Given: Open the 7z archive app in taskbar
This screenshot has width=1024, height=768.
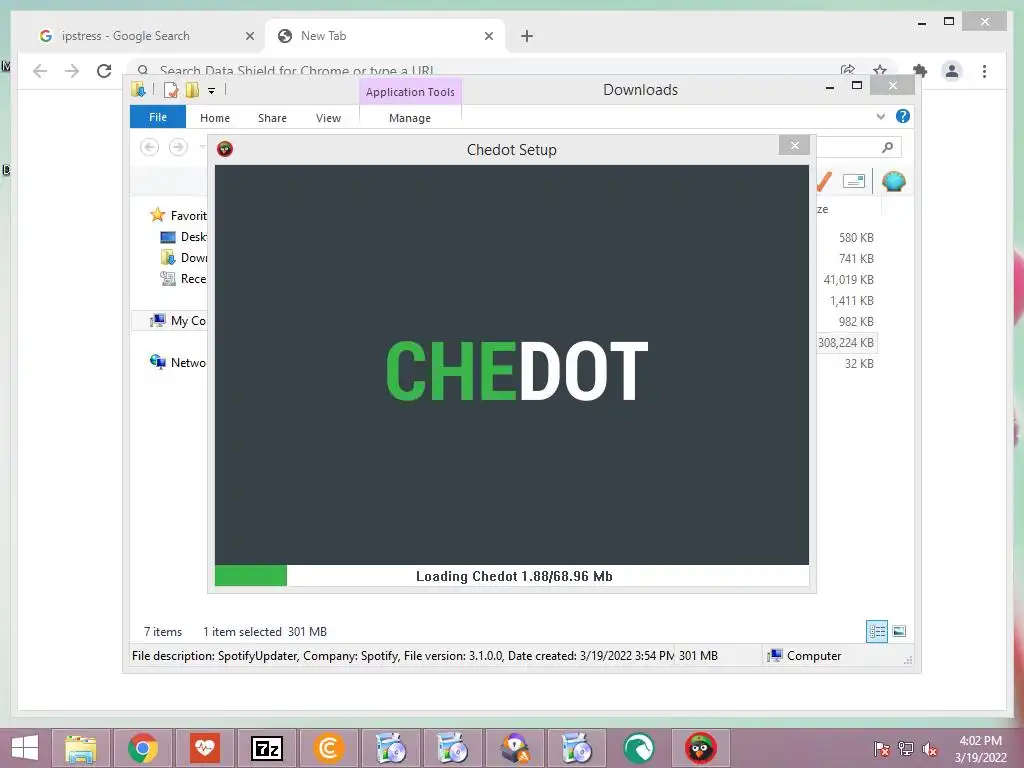Looking at the screenshot, I should pyautogui.click(x=266, y=748).
